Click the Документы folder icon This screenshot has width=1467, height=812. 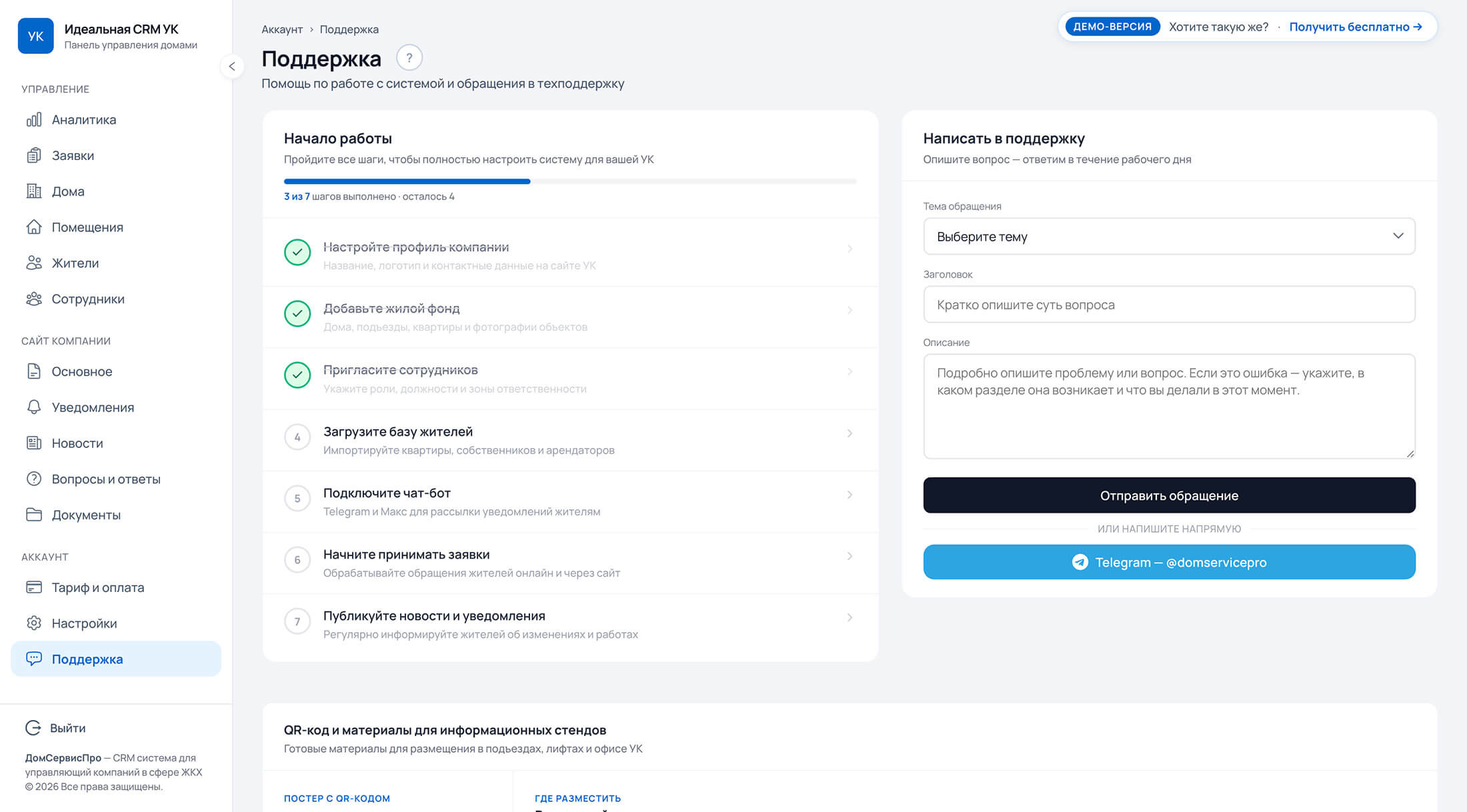pyautogui.click(x=34, y=515)
